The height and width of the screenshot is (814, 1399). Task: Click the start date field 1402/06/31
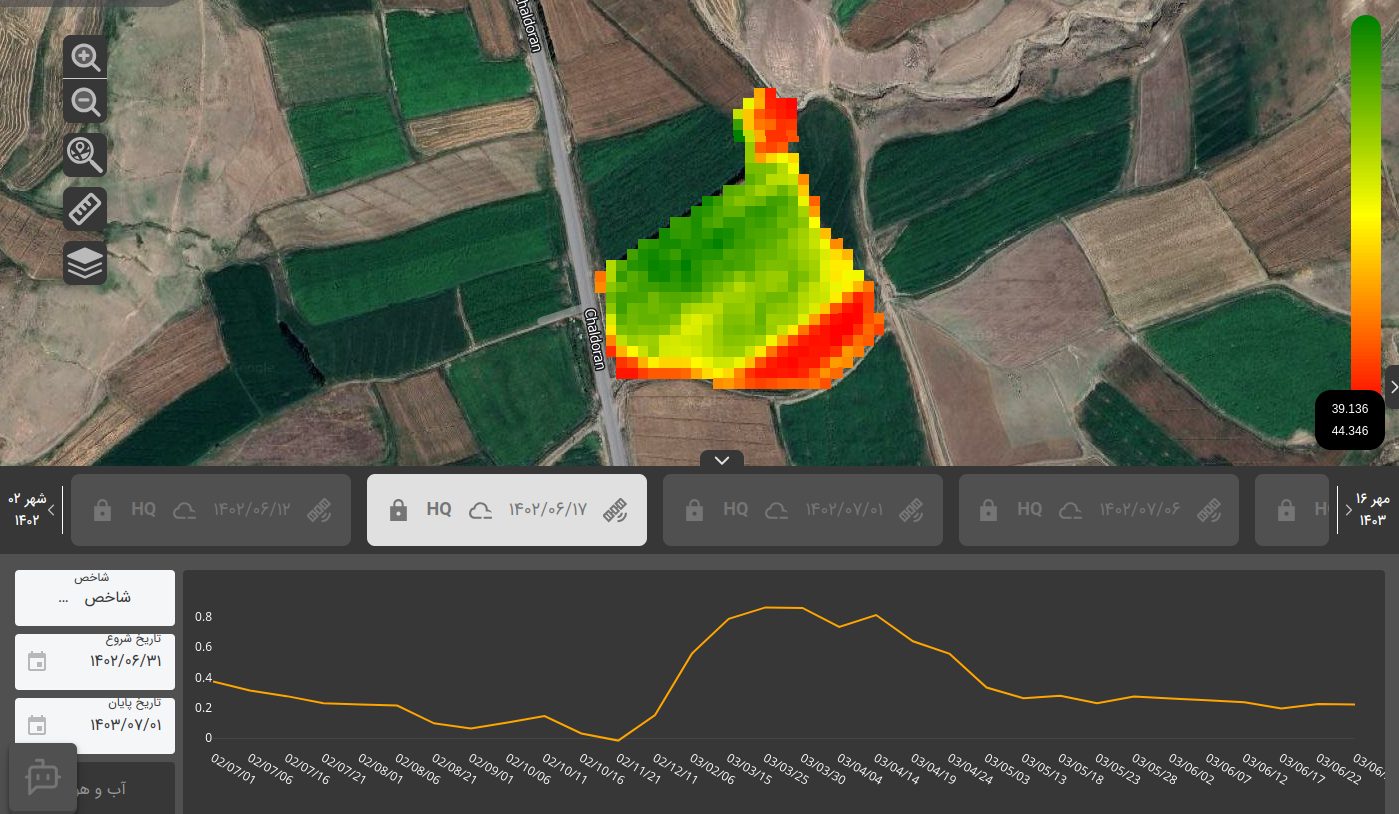click(x=95, y=662)
